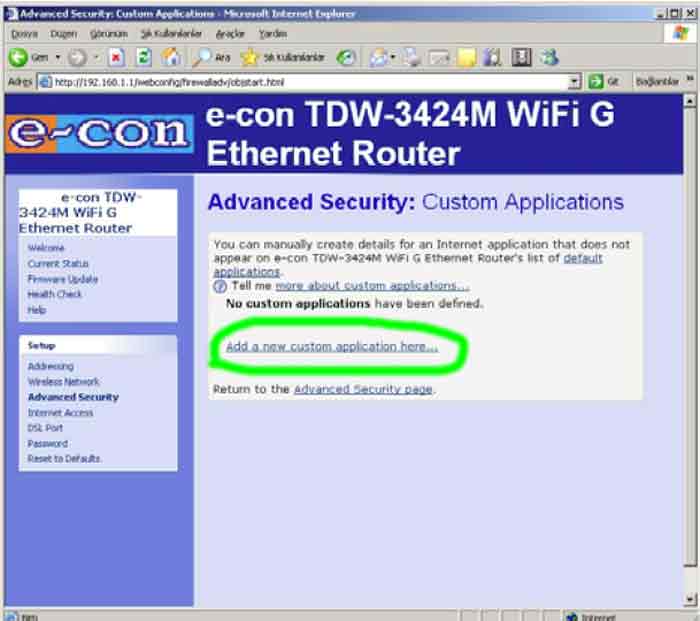This screenshot has height=621, width=700.
Task: Open the History icon in toolbar
Action: 346,57
